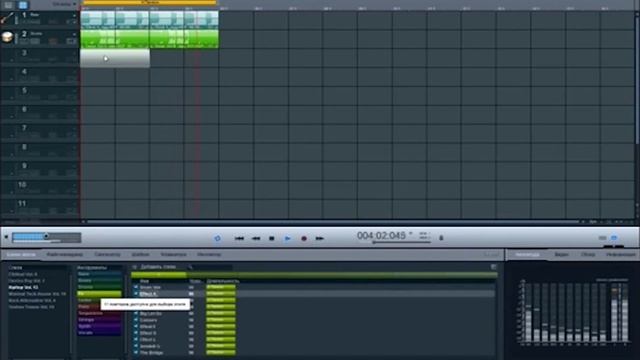Open the track 1 Bass dropdown arrow
Viewport: 640px width, 360px height.
74,16
